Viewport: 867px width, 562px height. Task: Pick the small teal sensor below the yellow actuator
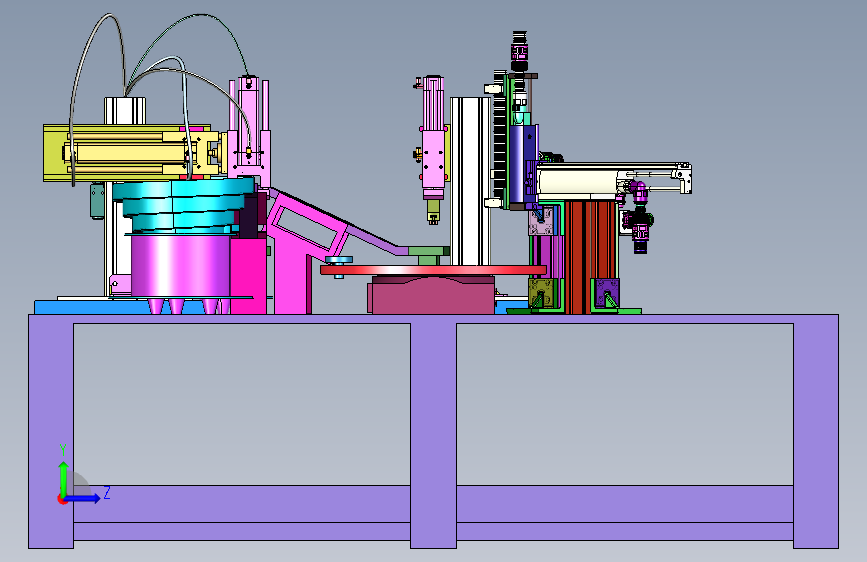(x=97, y=201)
